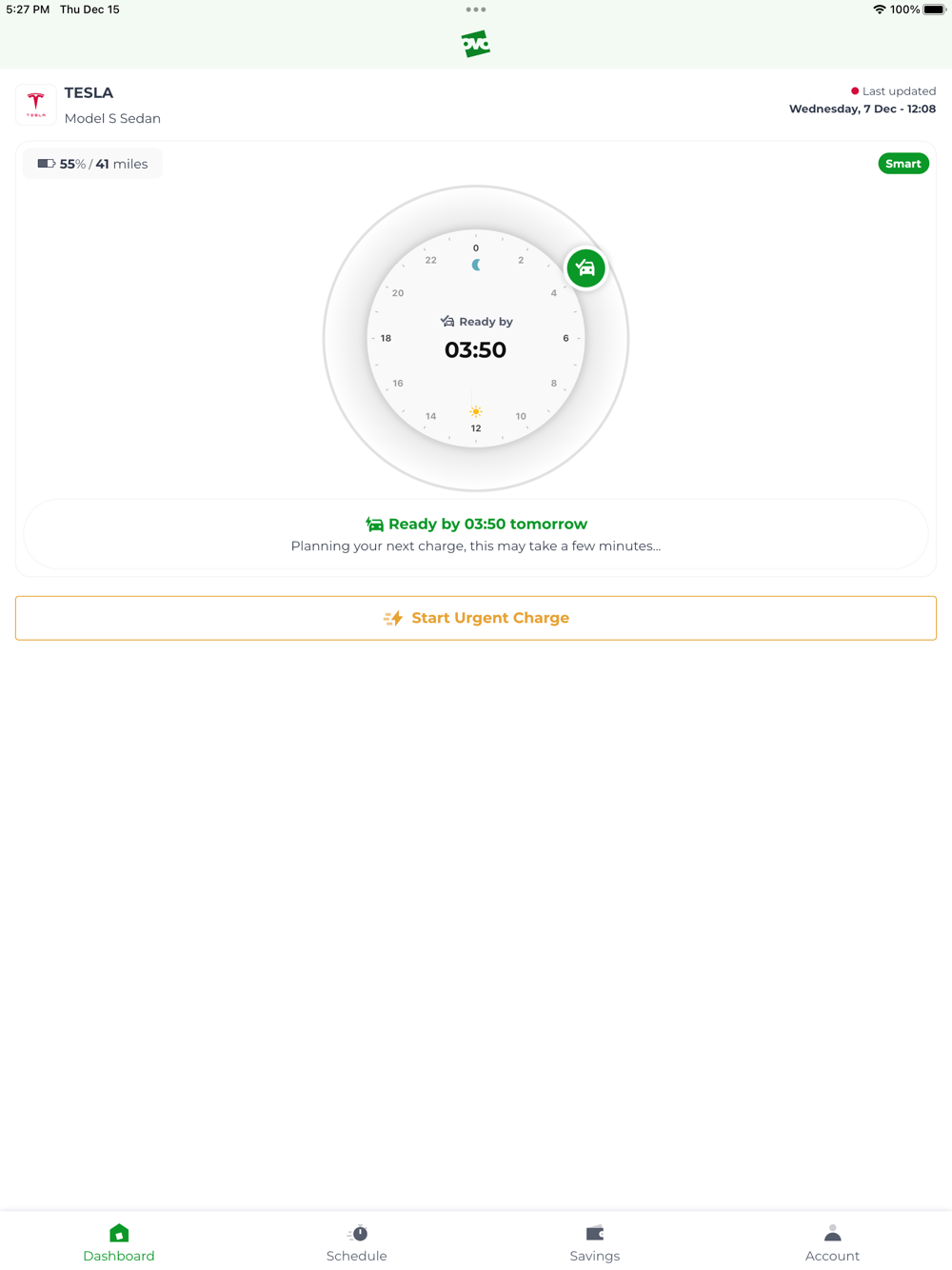Viewport: 952px width, 1270px height.
Task: Tap the Tesla brand logo thumbnail
Action: click(35, 105)
